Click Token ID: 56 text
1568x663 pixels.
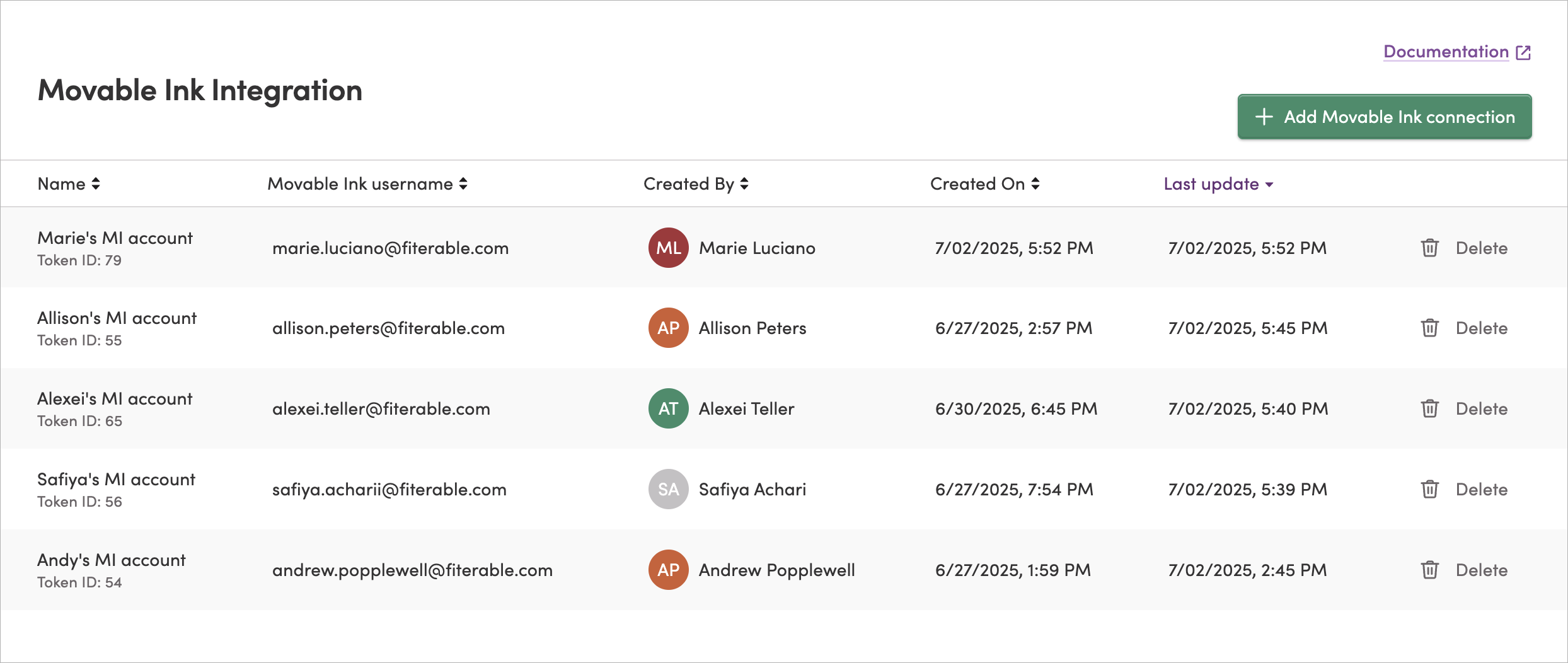(79, 502)
